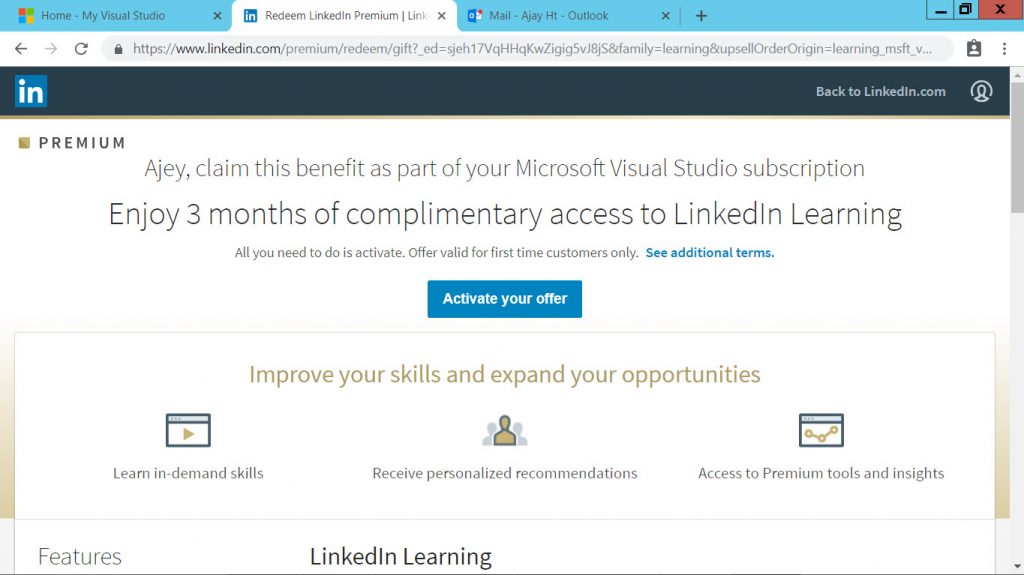Click the address bar URL field
Screen dimensions: 1024x575
click(532, 49)
